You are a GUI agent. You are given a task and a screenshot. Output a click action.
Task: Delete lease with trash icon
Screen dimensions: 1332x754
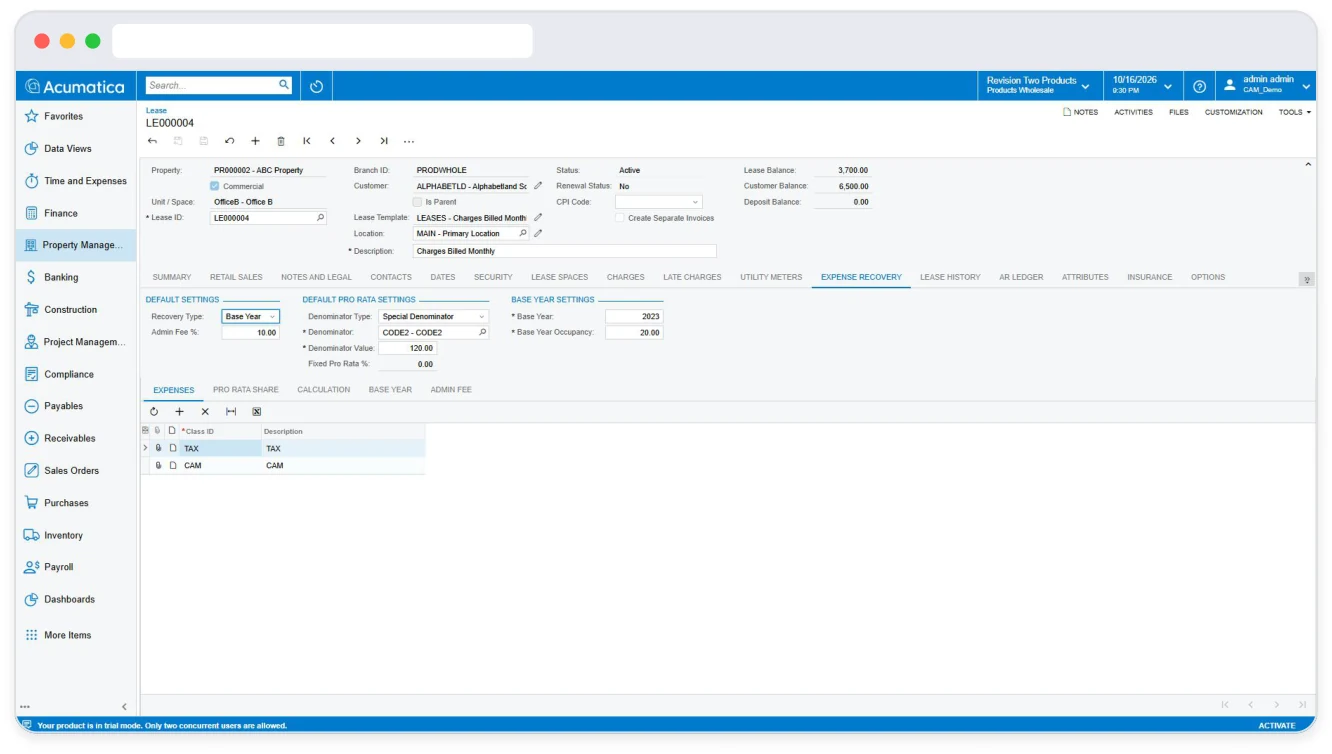281,141
